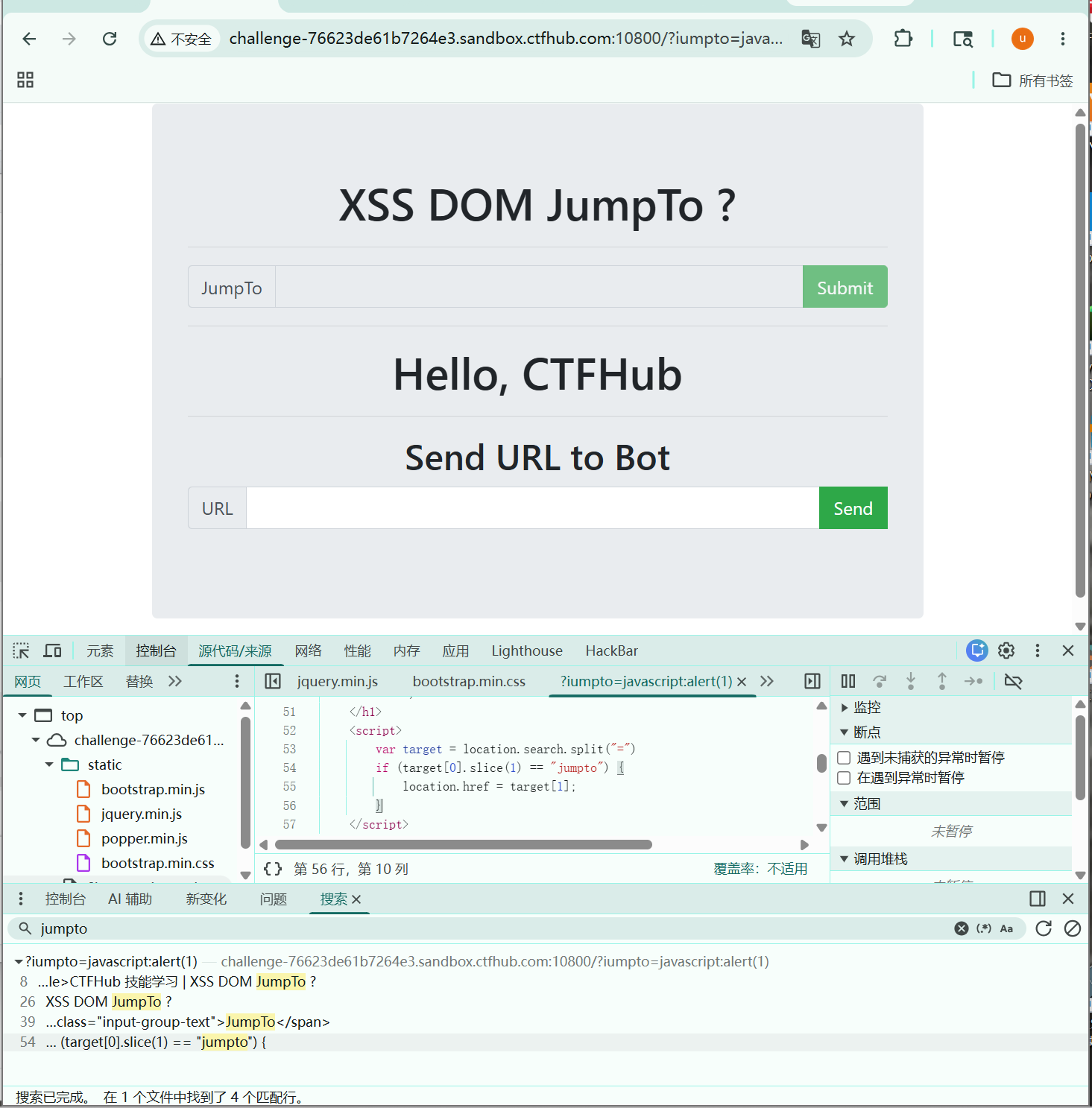Open the navigator pane three-dot menu
Image resolution: width=1092 pixels, height=1108 pixels.
[237, 681]
